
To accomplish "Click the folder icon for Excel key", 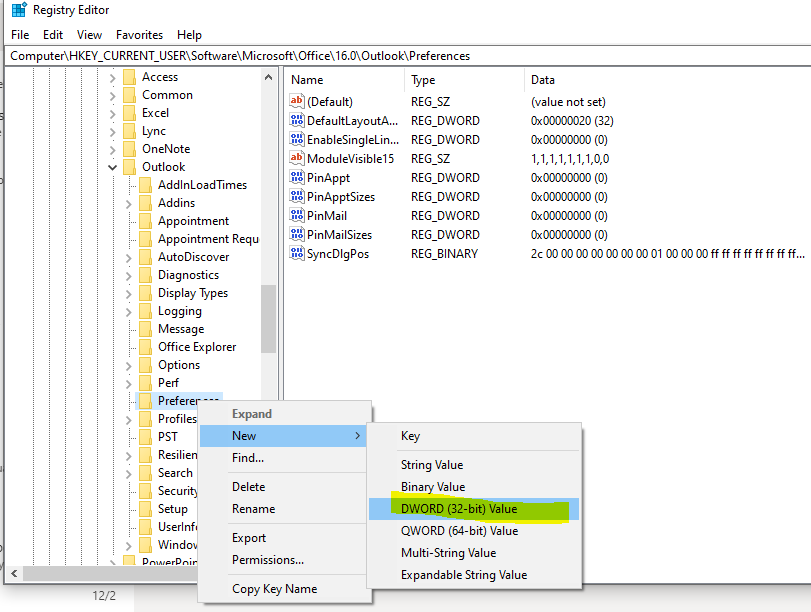I will tap(128, 113).
